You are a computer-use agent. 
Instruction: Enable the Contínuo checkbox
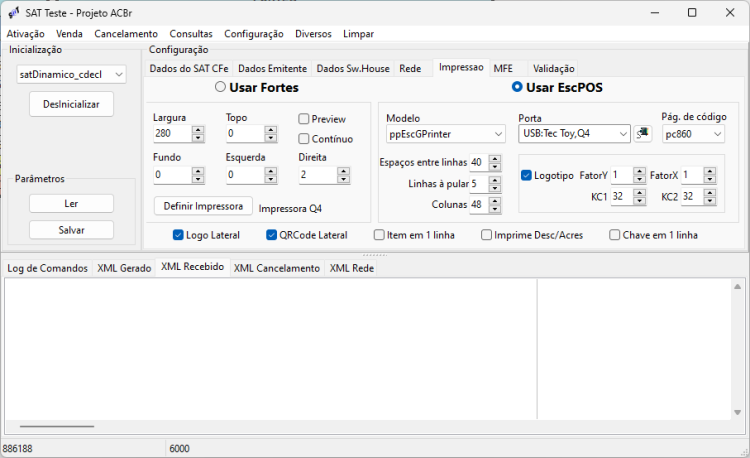coord(304,139)
